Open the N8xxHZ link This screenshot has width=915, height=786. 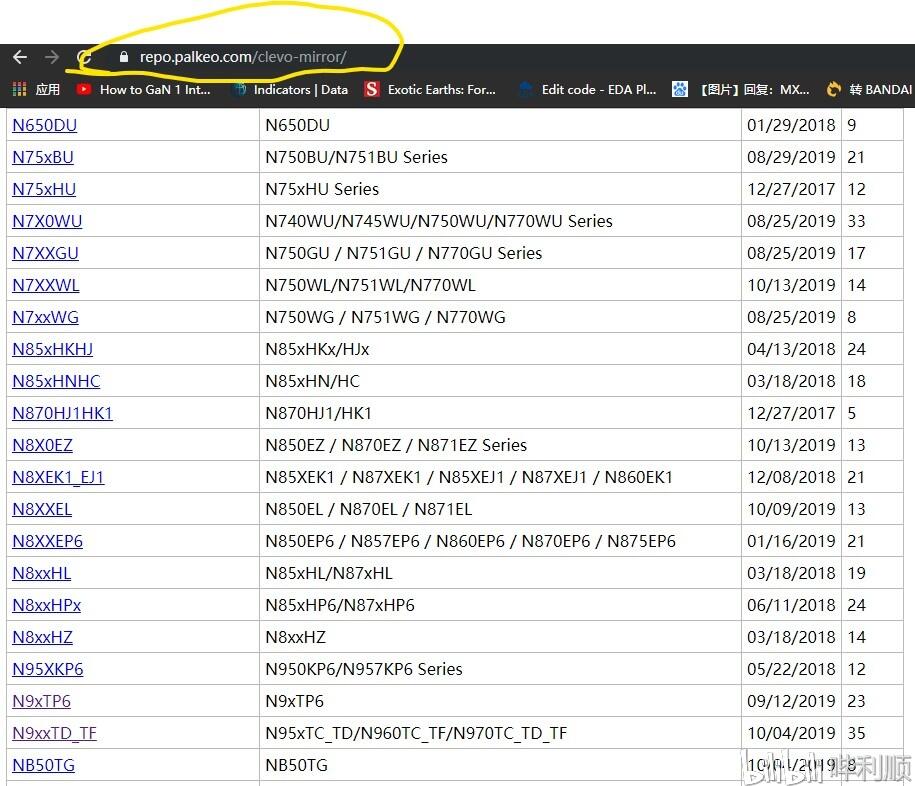pyautogui.click(x=43, y=638)
